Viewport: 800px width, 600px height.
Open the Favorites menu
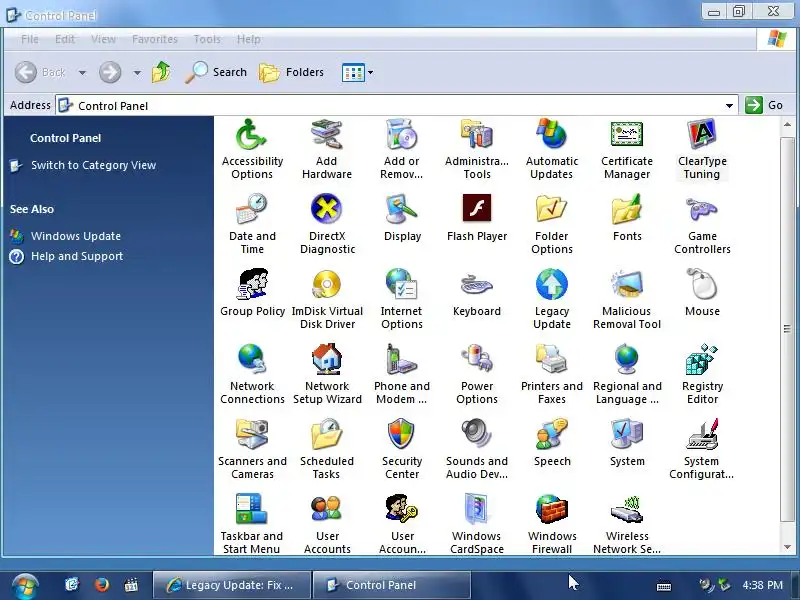coord(155,39)
